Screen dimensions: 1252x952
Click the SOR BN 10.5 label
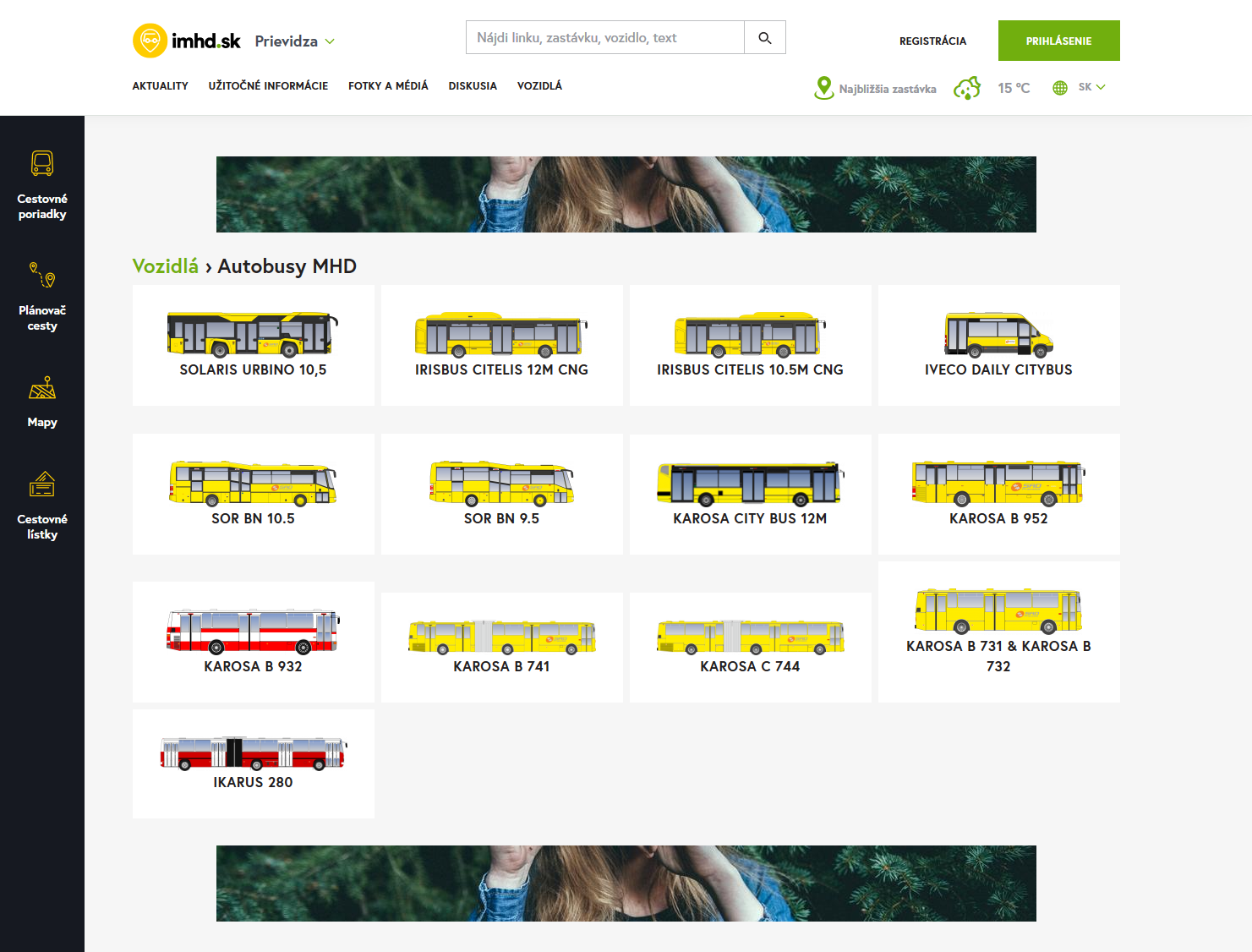tap(253, 519)
